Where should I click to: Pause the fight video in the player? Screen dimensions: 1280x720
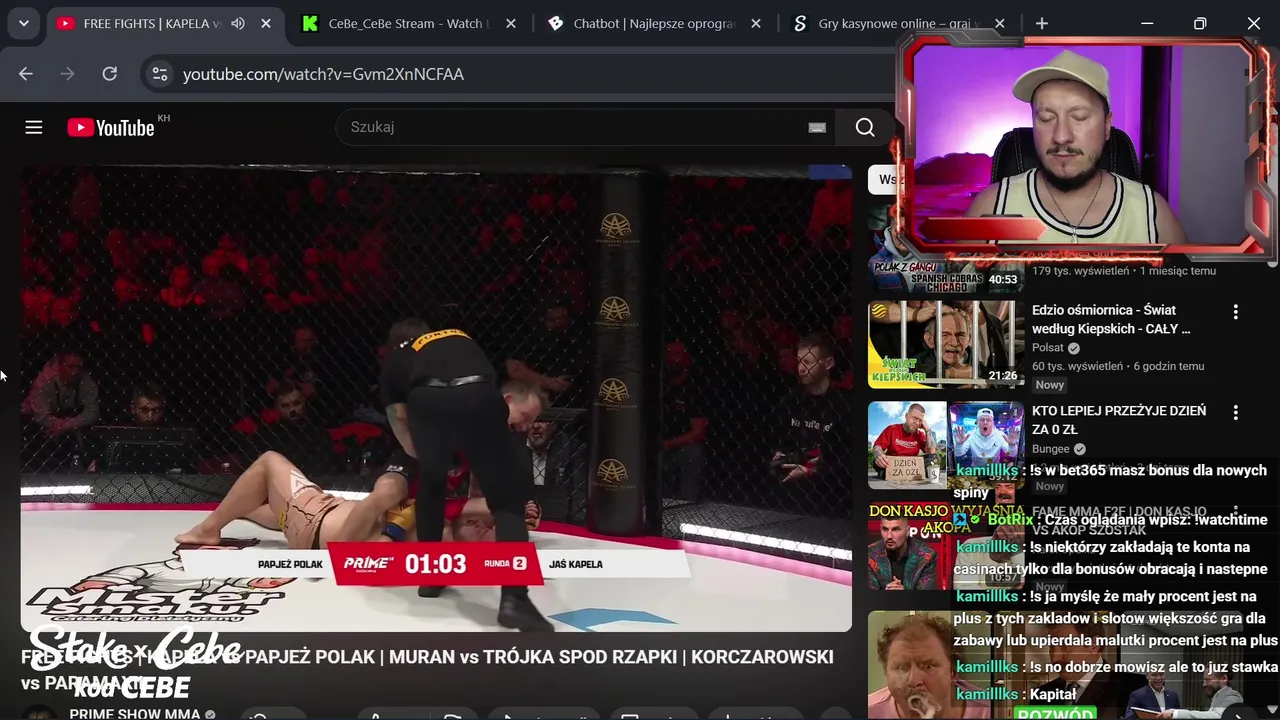tap(436, 399)
